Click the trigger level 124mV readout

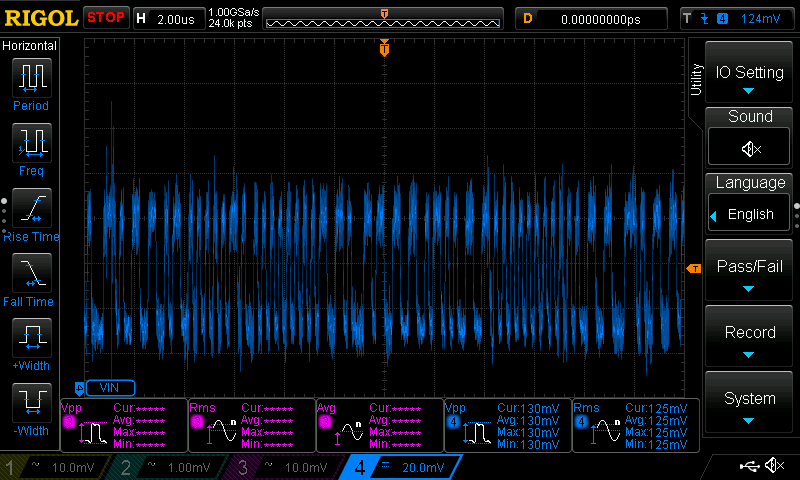pyautogui.click(x=760, y=19)
